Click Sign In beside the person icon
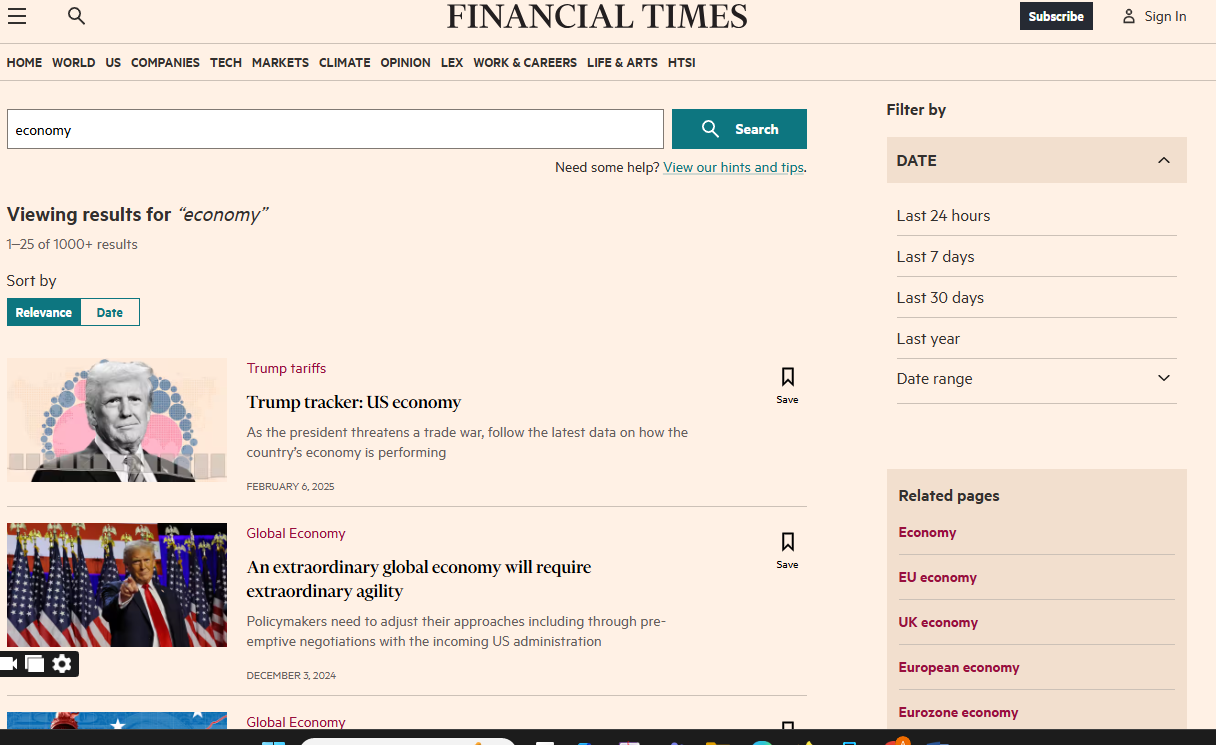 (1164, 16)
